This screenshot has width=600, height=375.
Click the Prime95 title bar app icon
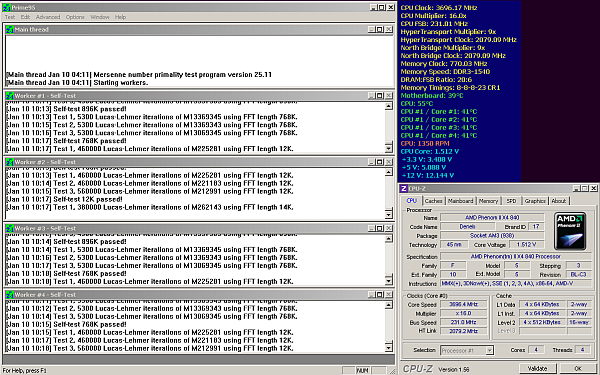click(x=7, y=7)
